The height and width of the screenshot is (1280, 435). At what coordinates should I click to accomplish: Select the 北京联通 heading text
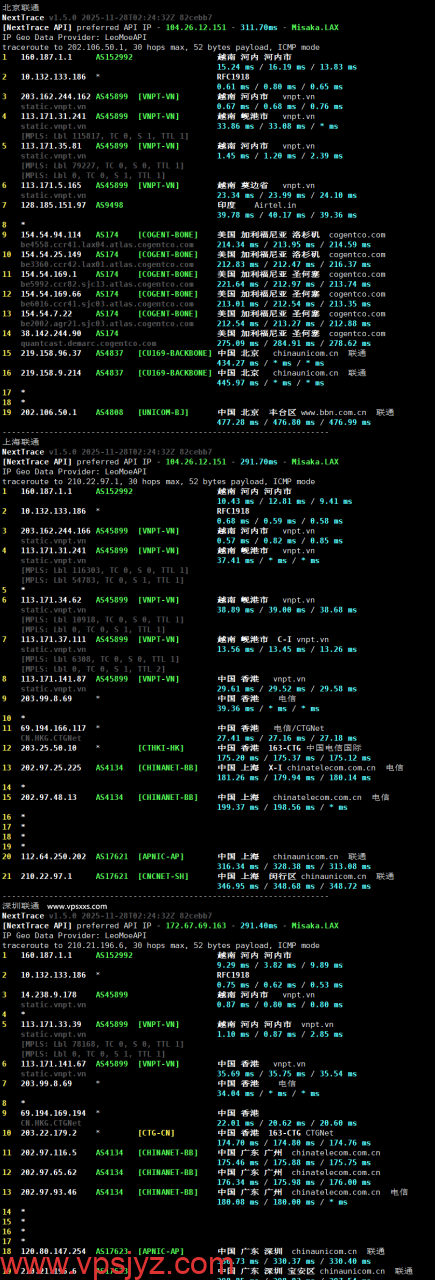coord(21,6)
